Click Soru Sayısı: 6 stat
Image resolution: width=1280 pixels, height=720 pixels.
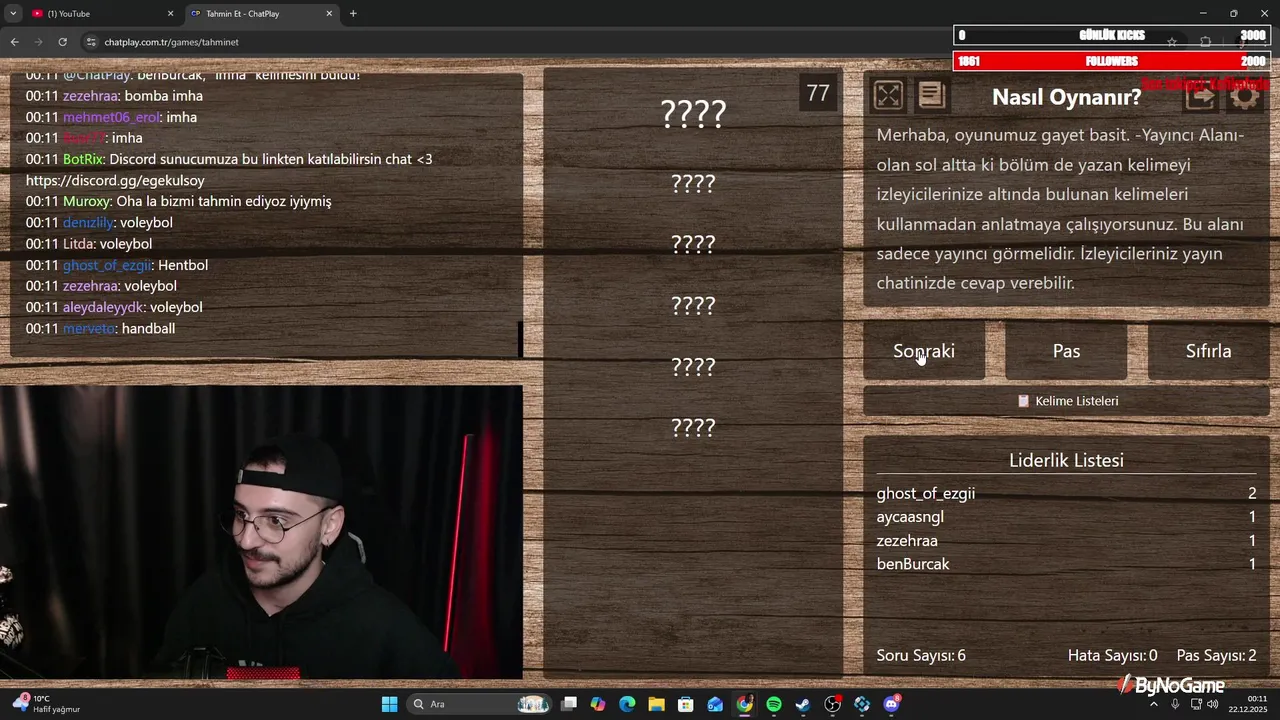tap(921, 656)
